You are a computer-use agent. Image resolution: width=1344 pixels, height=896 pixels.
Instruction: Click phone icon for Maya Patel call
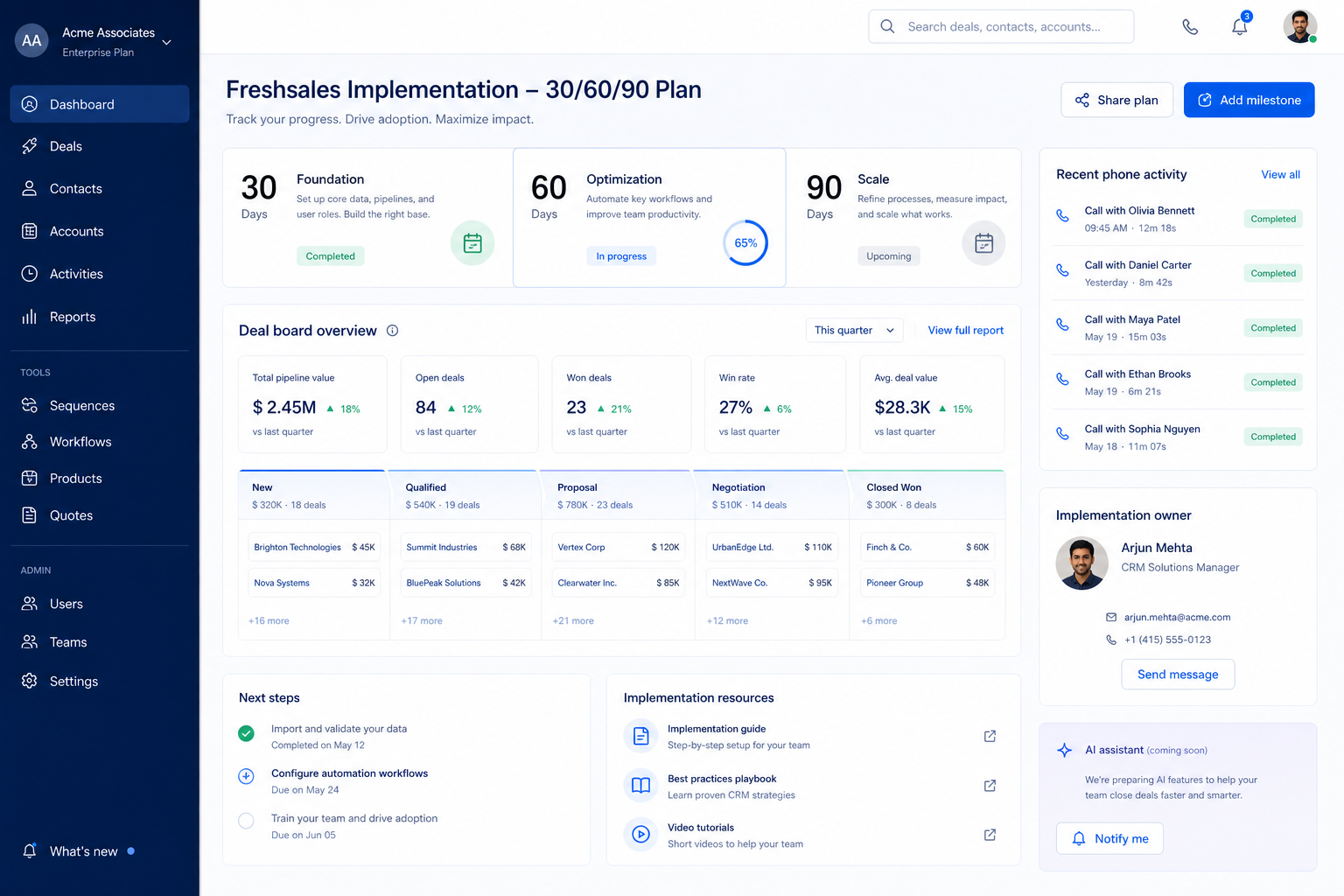(x=1062, y=325)
